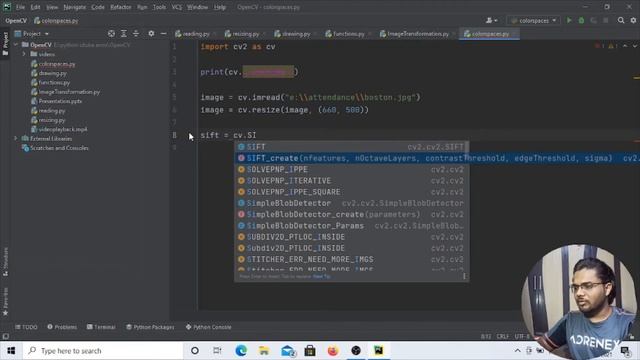Click the Windows search box
640x360 pixels.
(102, 351)
